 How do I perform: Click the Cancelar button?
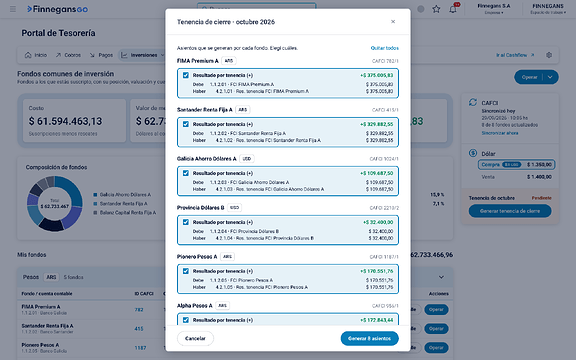click(x=195, y=338)
